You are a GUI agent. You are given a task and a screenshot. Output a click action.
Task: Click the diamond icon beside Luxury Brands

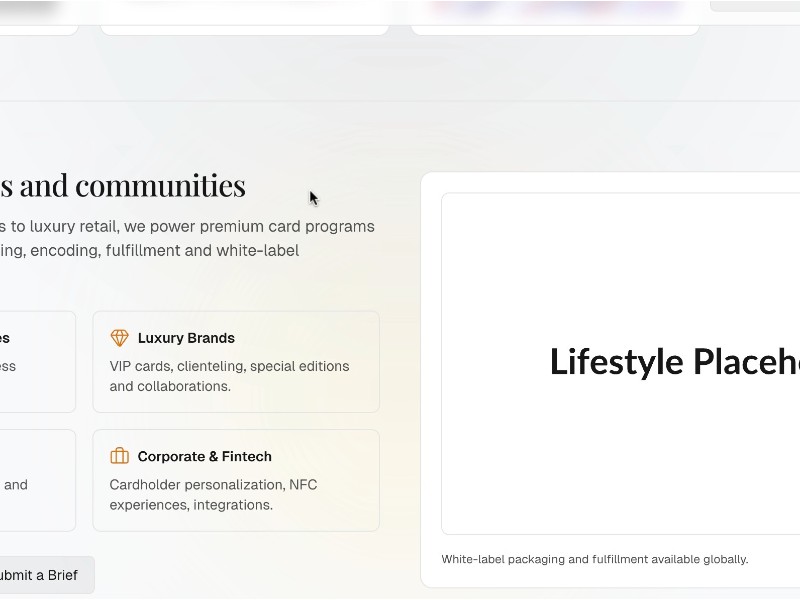119,338
